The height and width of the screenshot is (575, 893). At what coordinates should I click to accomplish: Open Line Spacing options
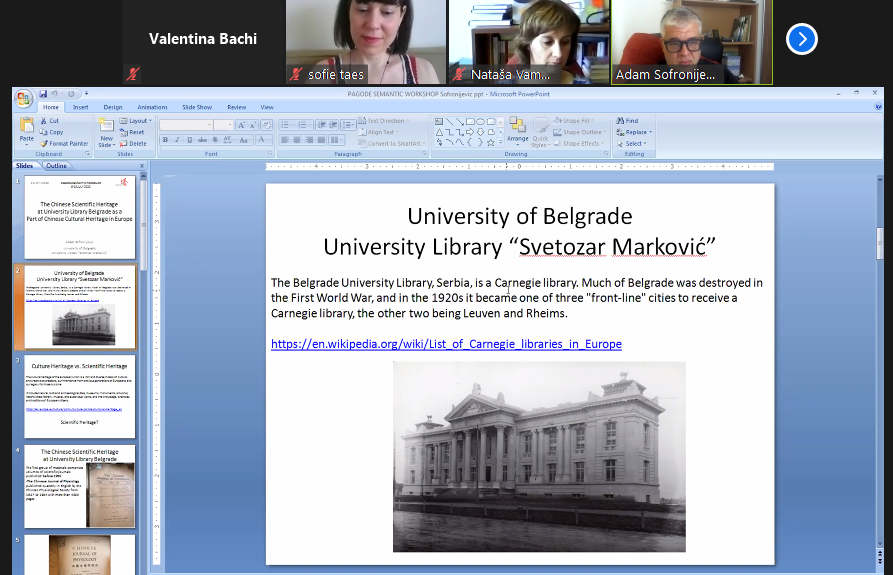point(349,125)
